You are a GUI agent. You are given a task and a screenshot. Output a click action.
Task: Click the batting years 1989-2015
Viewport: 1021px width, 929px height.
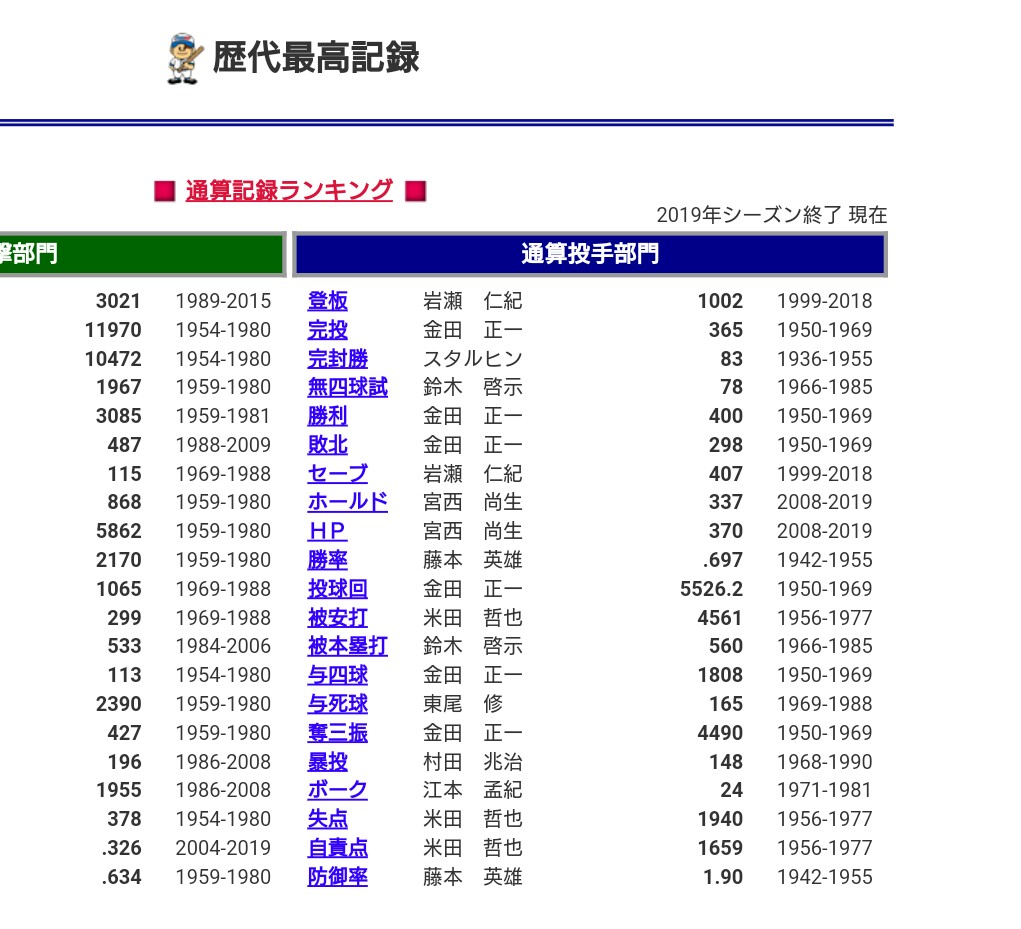pos(223,301)
